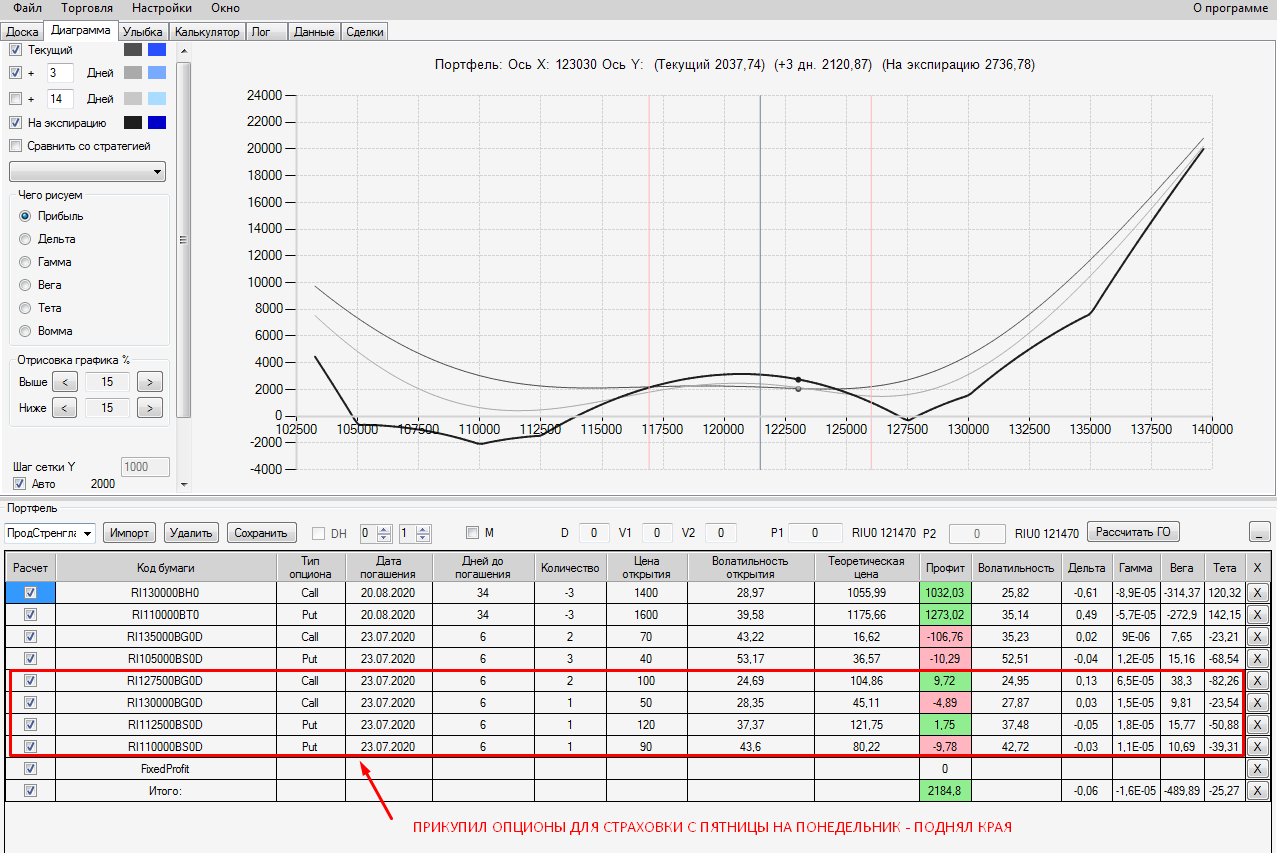Switch to the Калькулятор tab
The width and height of the screenshot is (1277, 853).
(207, 32)
